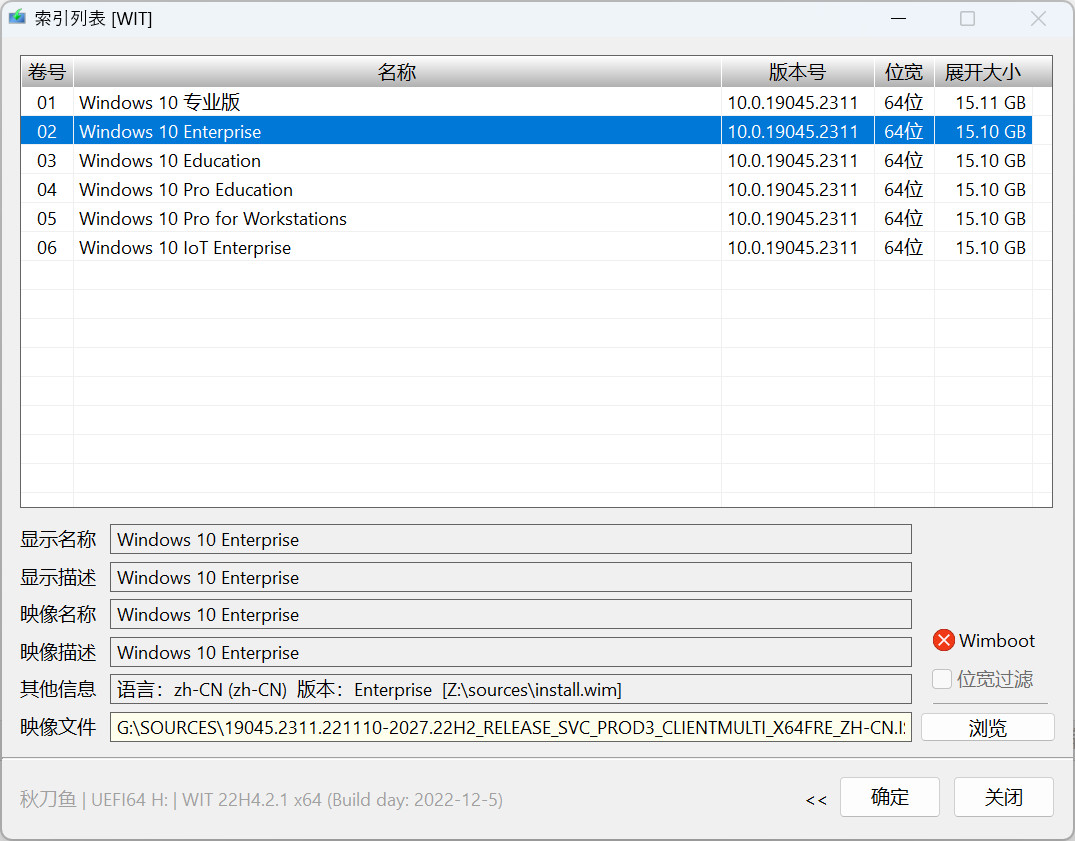Image resolution: width=1075 pixels, height=841 pixels.
Task: Click the 64位 cell in row 04
Action: [904, 189]
